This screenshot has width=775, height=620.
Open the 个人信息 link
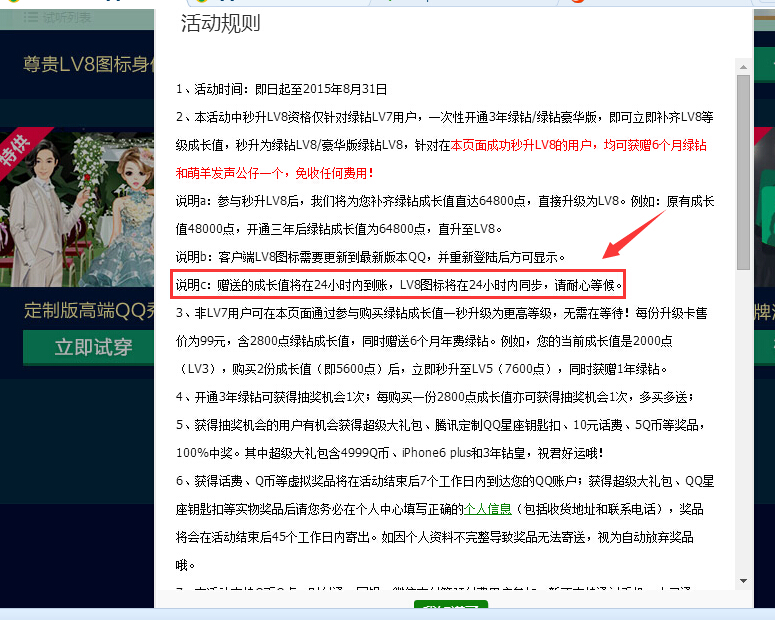487,509
